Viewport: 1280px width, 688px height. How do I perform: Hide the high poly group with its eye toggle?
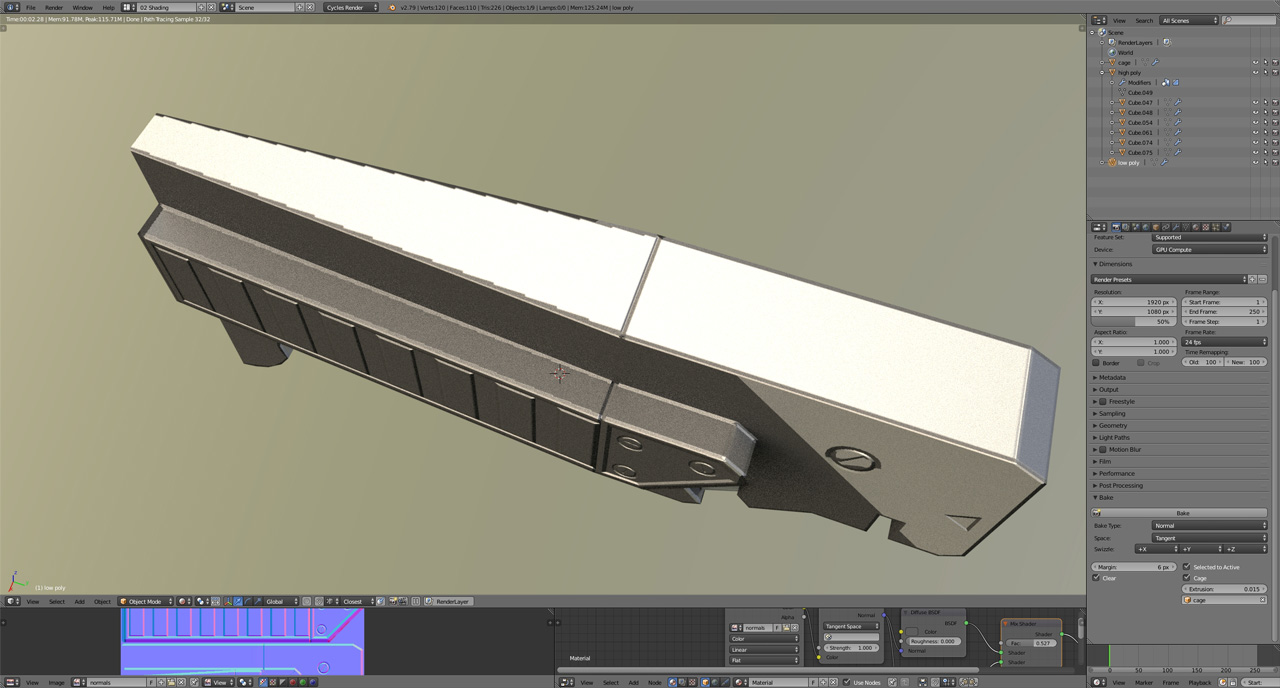tap(1255, 72)
